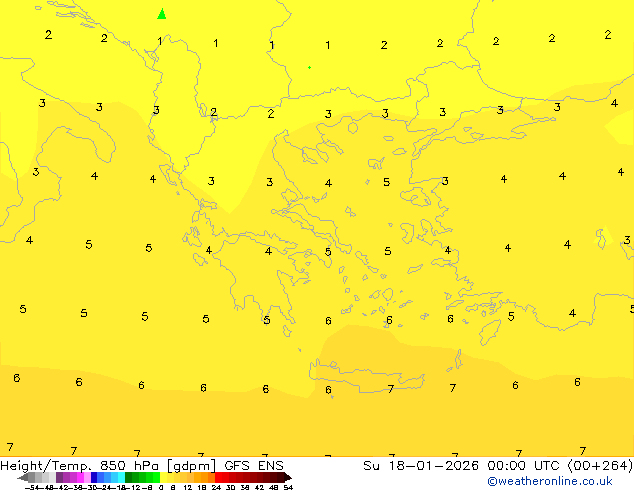The image size is (634, 490).
Task: Select the '(00+264)' forecast hour text
Action: 600,466
